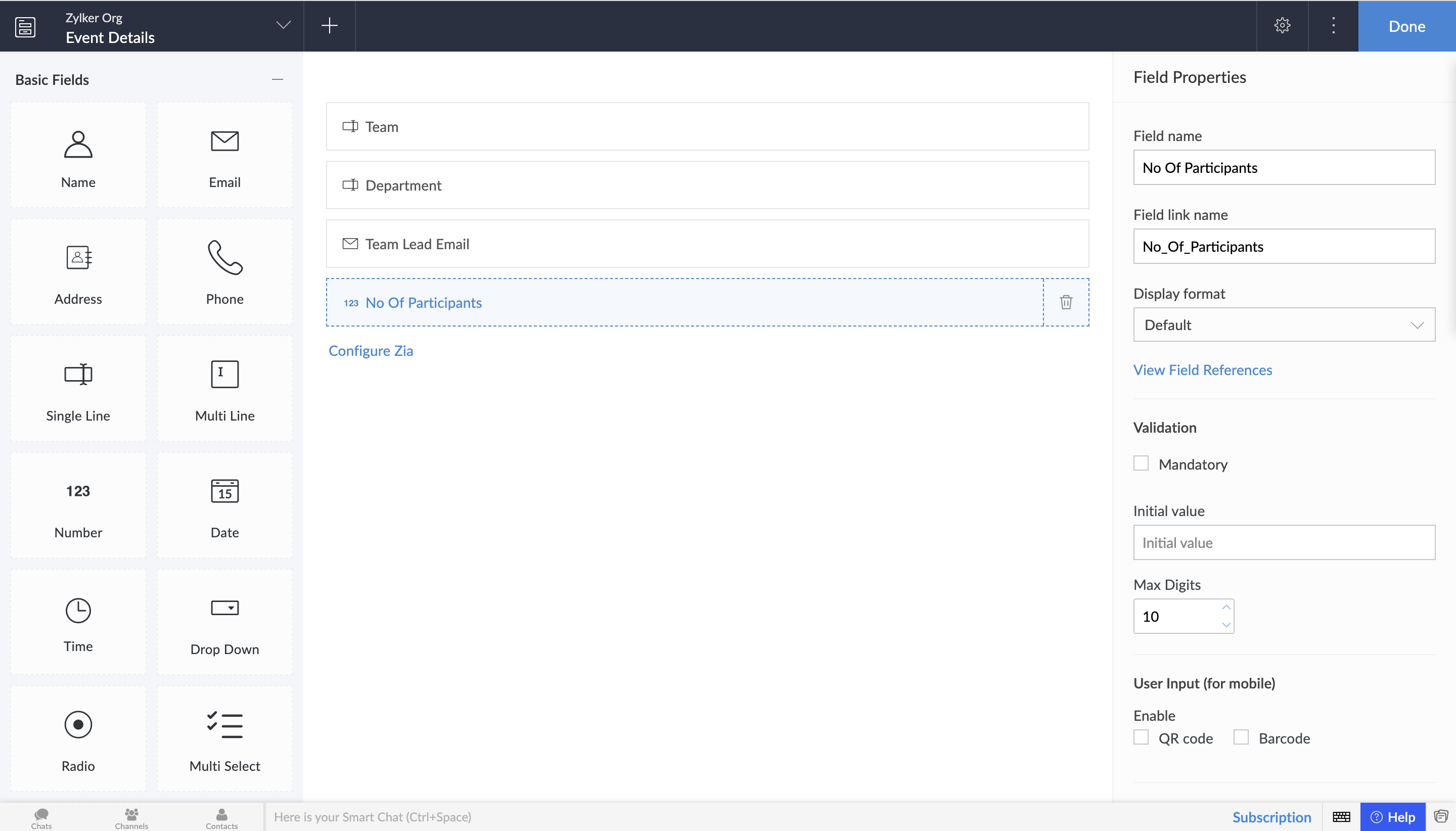
Task: Select the Phone field icon
Action: click(x=224, y=258)
